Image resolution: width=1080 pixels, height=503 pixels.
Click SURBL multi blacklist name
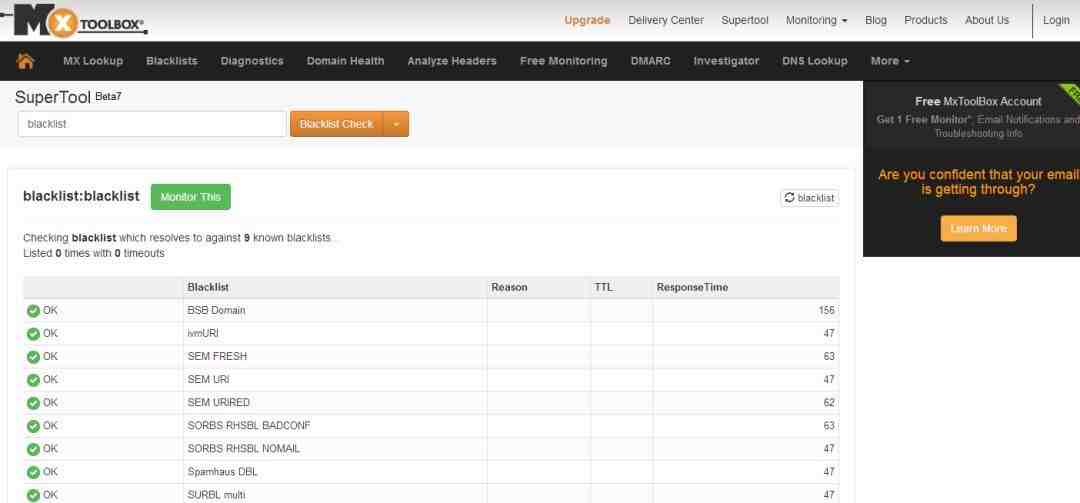(216, 495)
